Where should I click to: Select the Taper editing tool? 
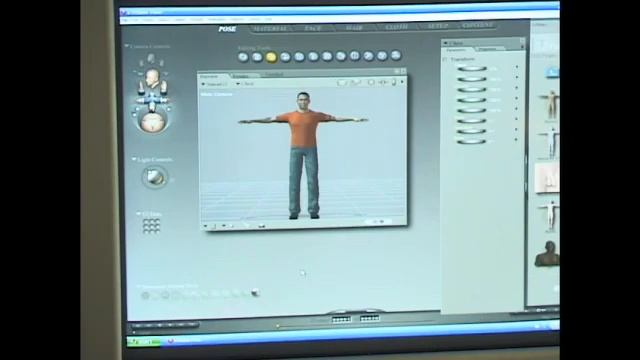point(313,57)
